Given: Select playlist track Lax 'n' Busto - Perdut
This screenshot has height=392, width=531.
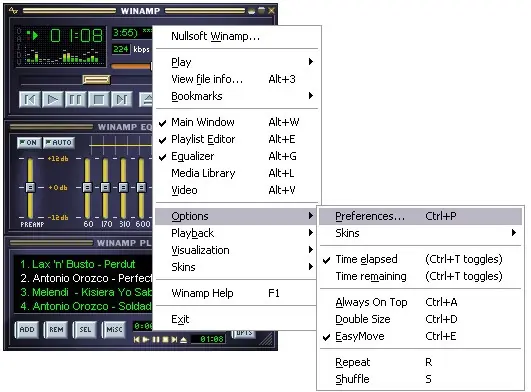Looking at the screenshot, I should coord(83,264).
